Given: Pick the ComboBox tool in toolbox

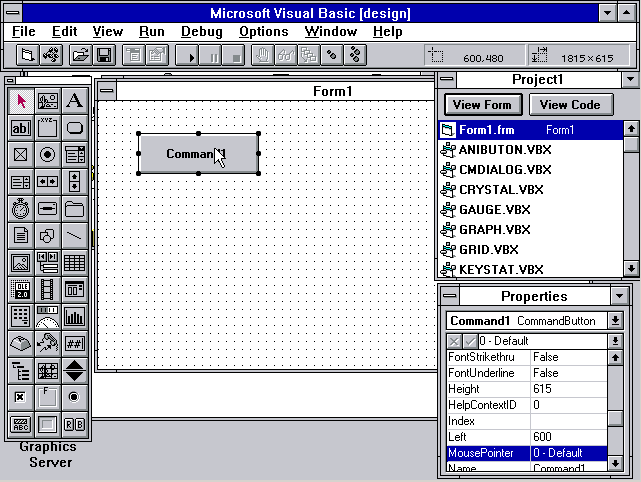Looking at the screenshot, I should pos(74,155).
